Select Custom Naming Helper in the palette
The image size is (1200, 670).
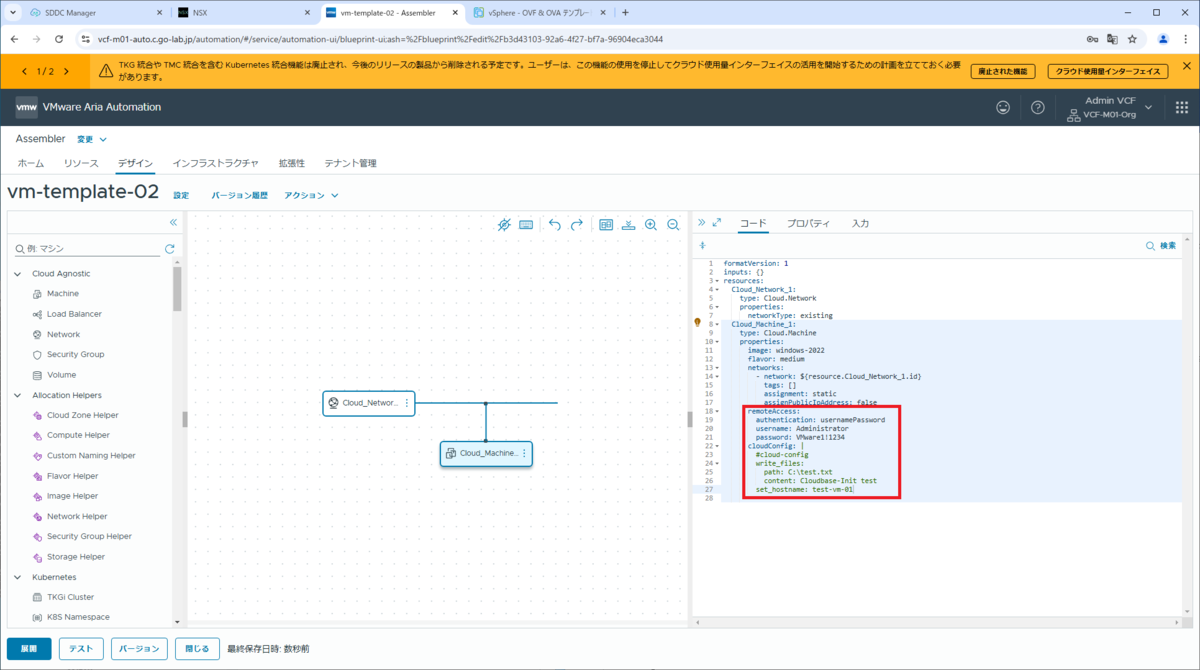click(x=89, y=456)
